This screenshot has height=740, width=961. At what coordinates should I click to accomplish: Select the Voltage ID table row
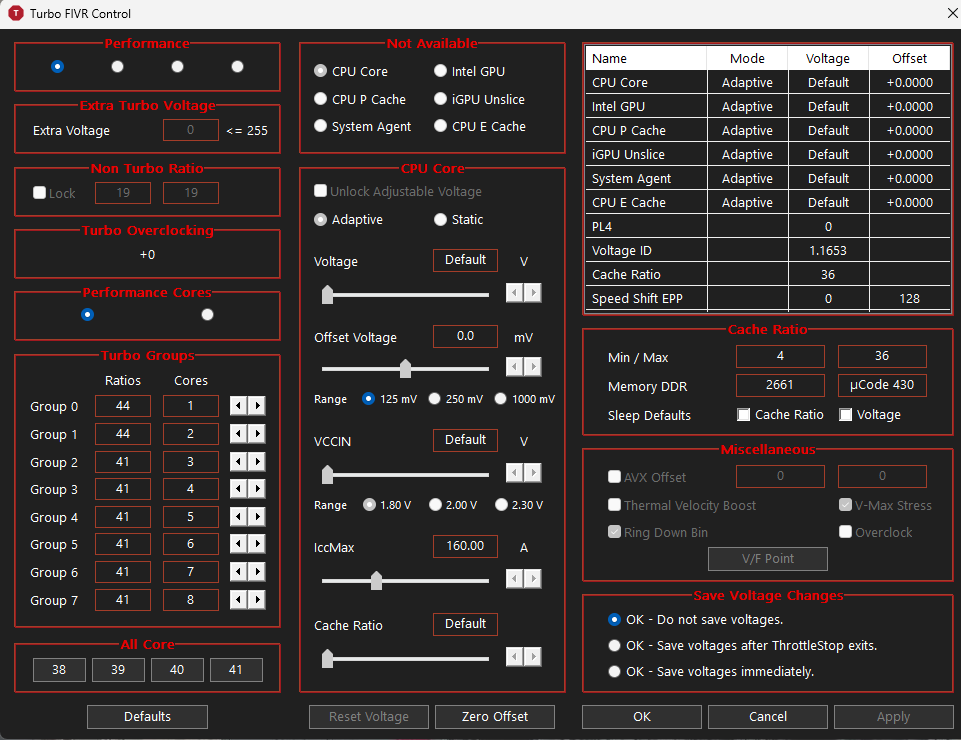point(768,250)
